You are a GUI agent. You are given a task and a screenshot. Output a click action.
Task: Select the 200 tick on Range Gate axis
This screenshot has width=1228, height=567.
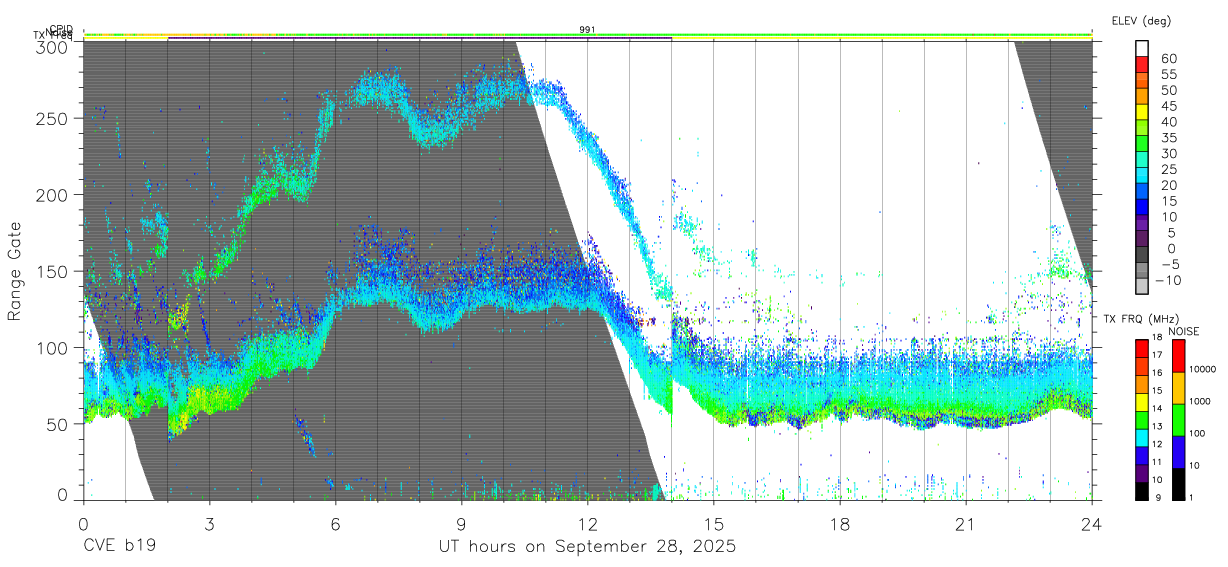52,195
